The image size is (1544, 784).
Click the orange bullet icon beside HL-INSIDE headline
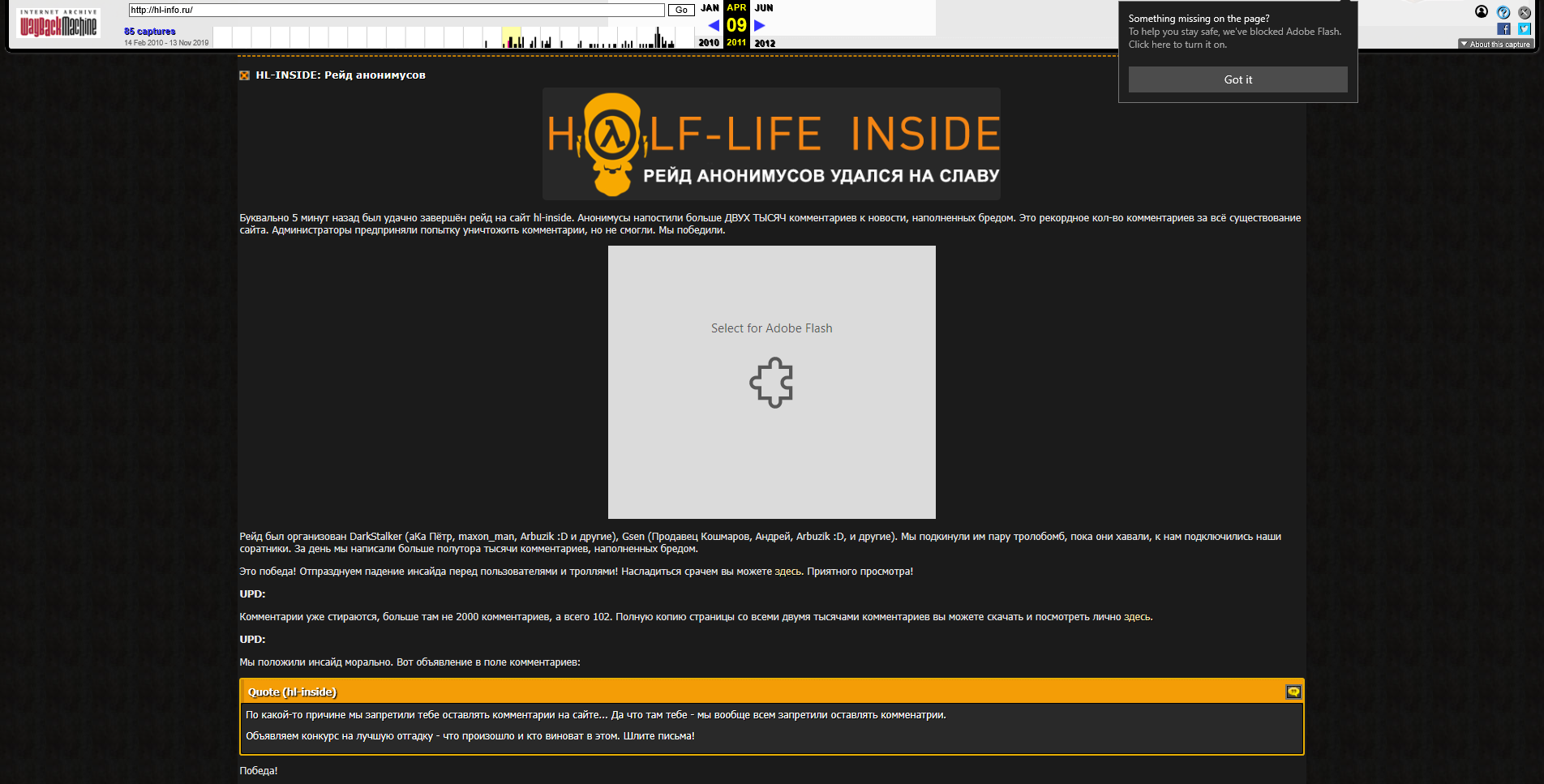244,75
